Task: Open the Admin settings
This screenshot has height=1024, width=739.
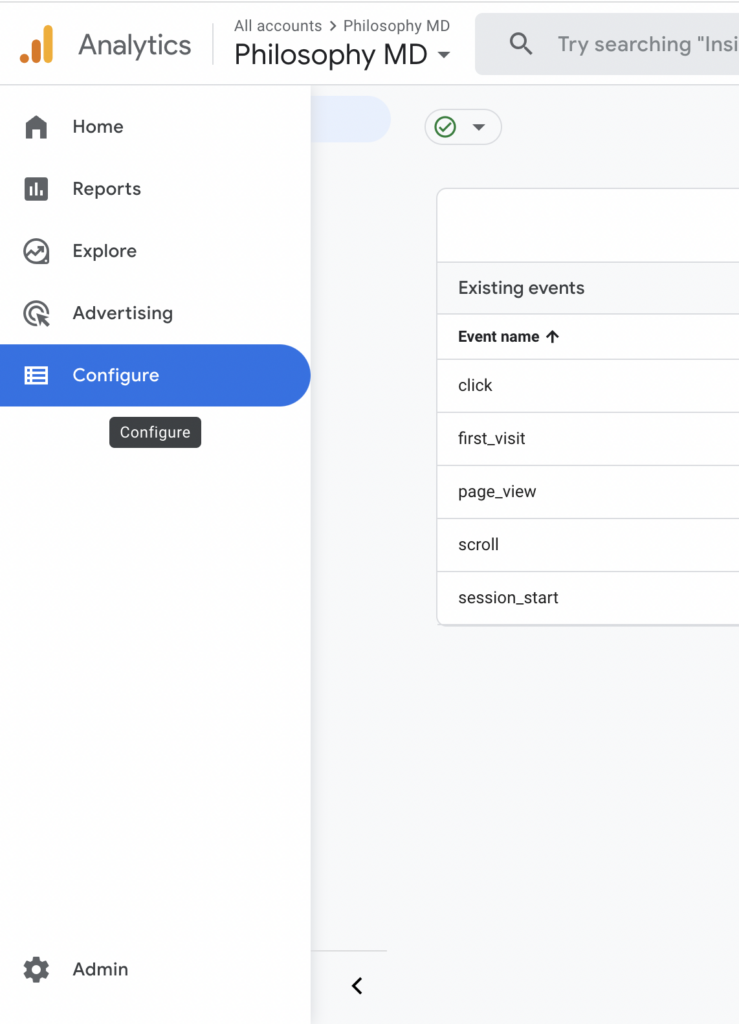Action: (x=155, y=970)
